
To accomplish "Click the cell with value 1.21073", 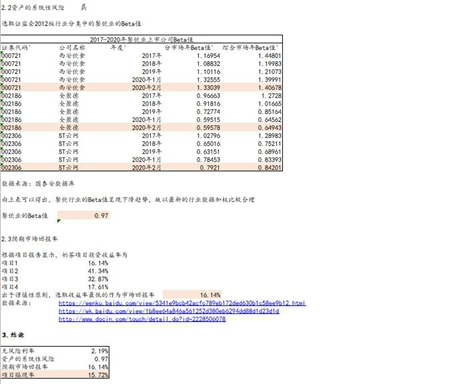I will (x=270, y=72).
